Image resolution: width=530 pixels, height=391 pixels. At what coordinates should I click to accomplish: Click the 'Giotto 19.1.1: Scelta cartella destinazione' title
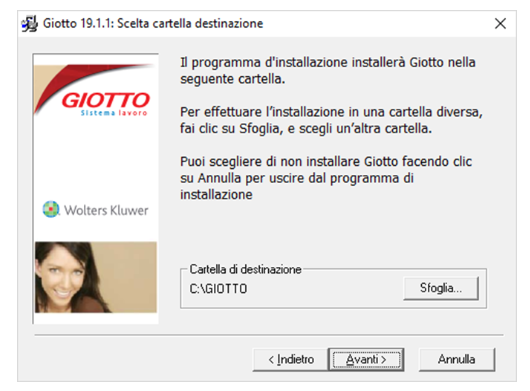[153, 24]
